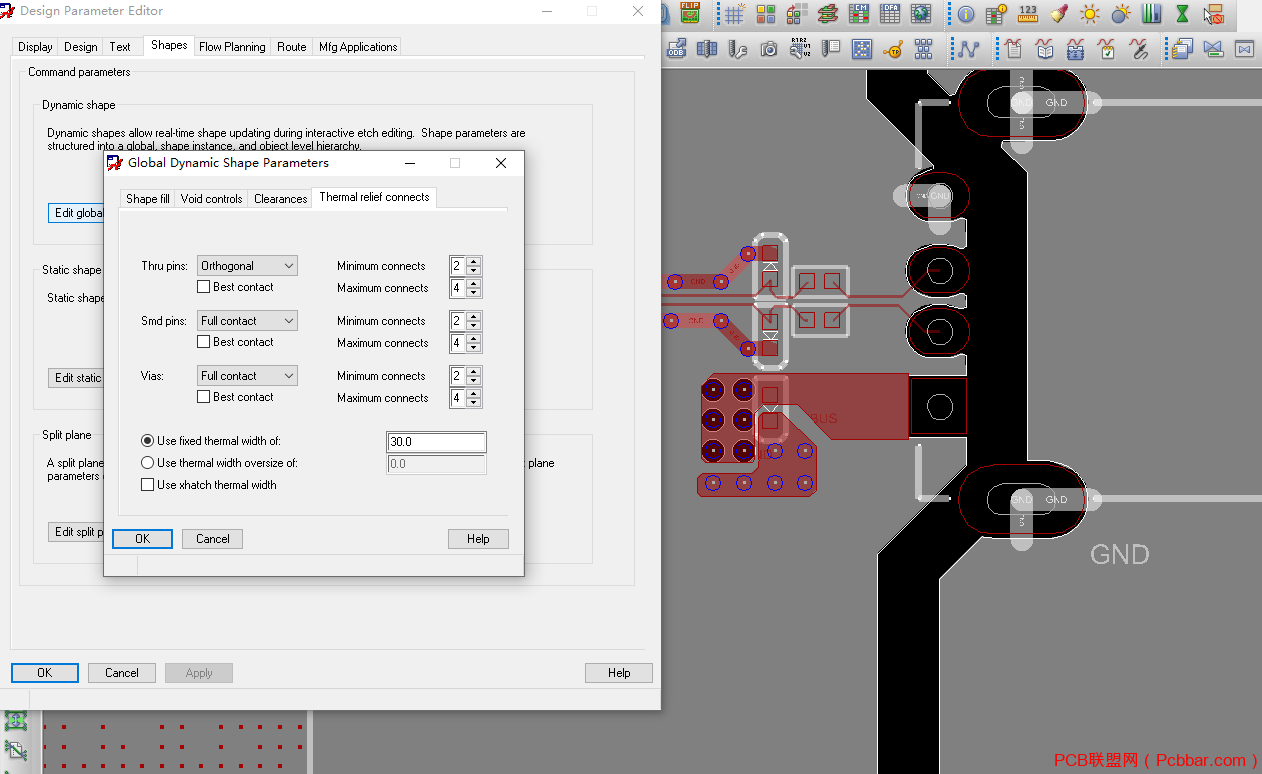
Task: Click the blue connected-path route icon
Action: (968, 48)
